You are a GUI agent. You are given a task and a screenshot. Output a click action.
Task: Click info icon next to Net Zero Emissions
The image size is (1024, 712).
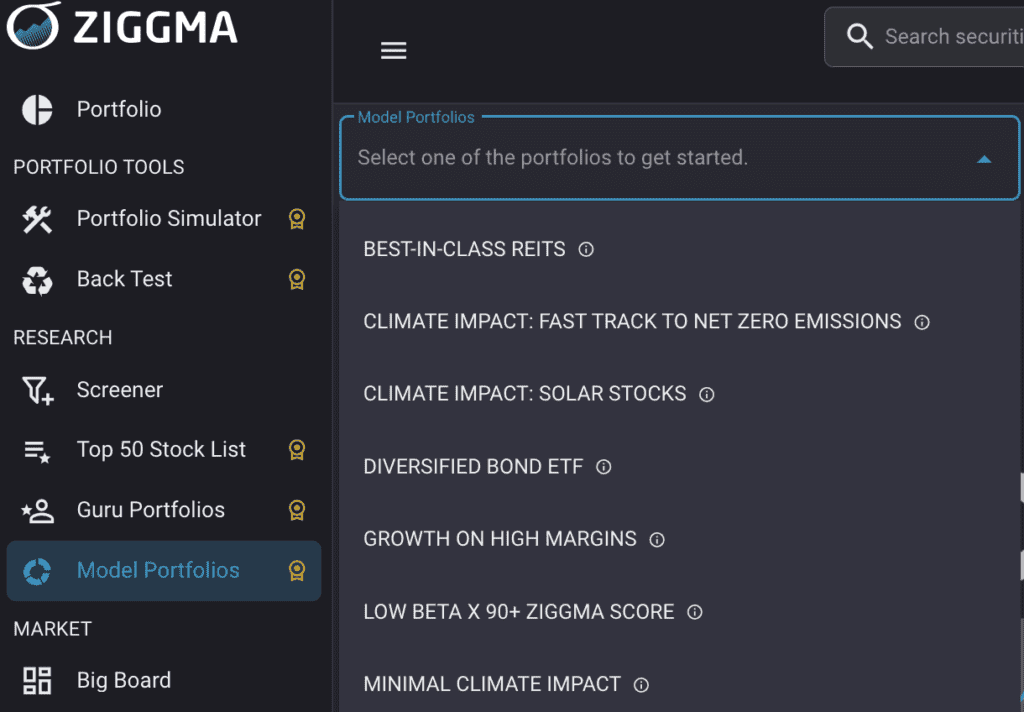coord(922,322)
